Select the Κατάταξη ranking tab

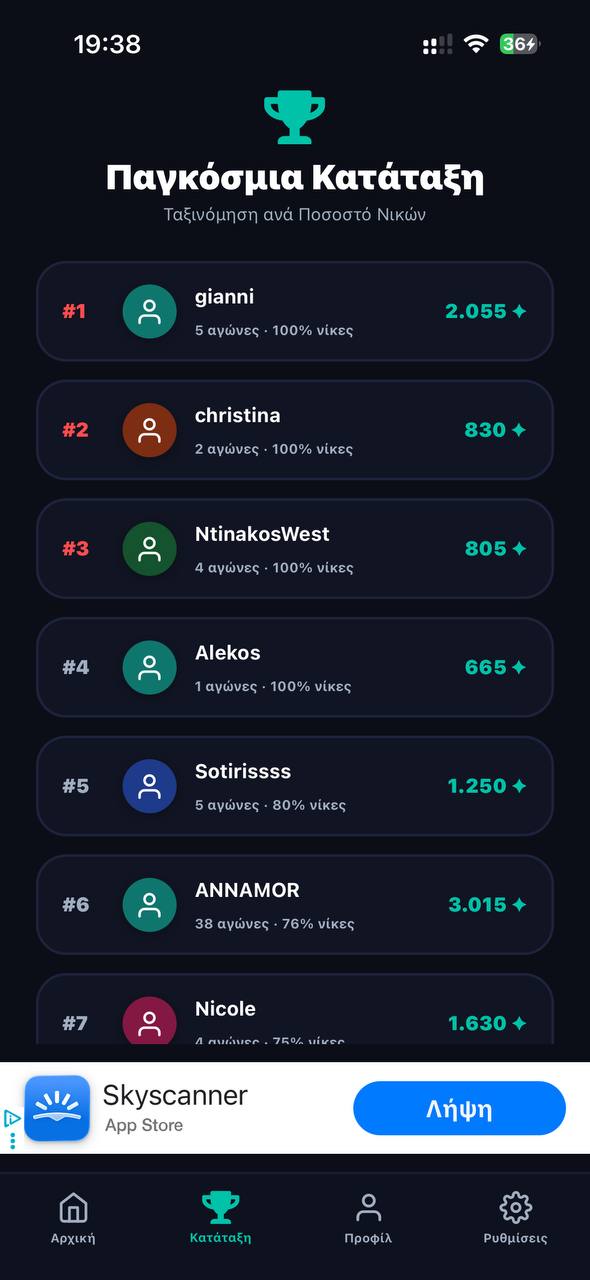tap(220, 1218)
